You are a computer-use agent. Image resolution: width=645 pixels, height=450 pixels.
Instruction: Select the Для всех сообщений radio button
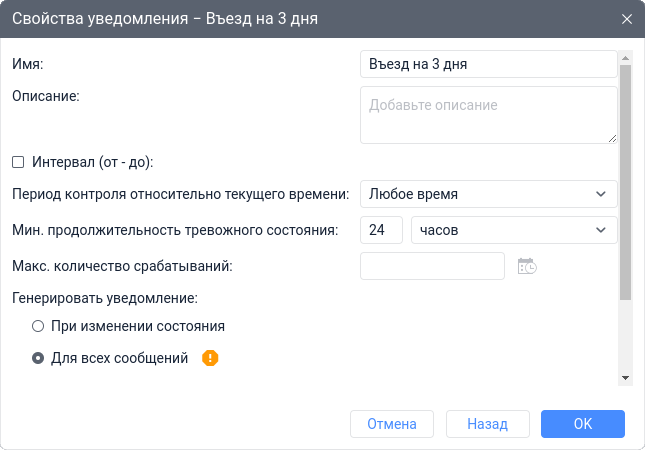click(38, 358)
